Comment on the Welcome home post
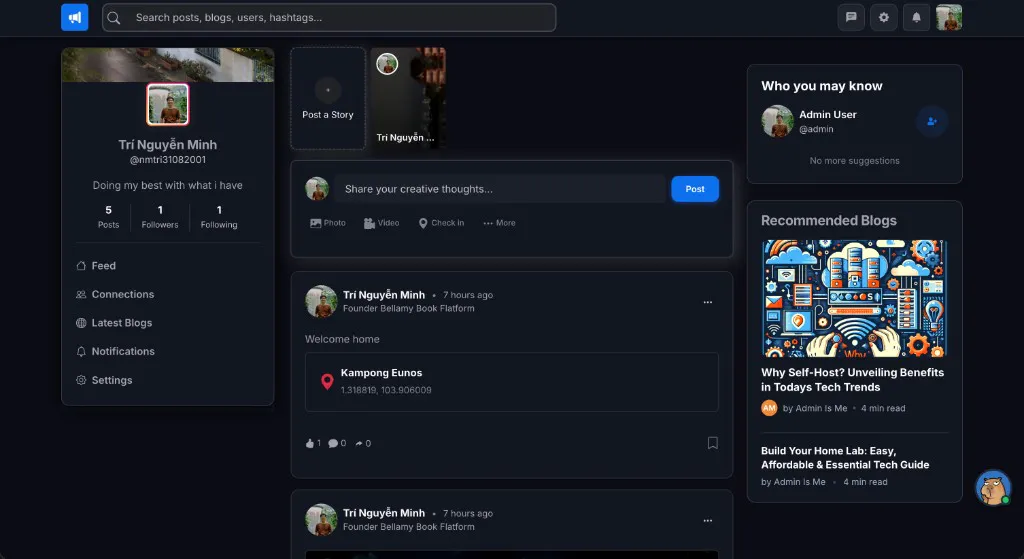Image resolution: width=1024 pixels, height=559 pixels. pos(337,443)
